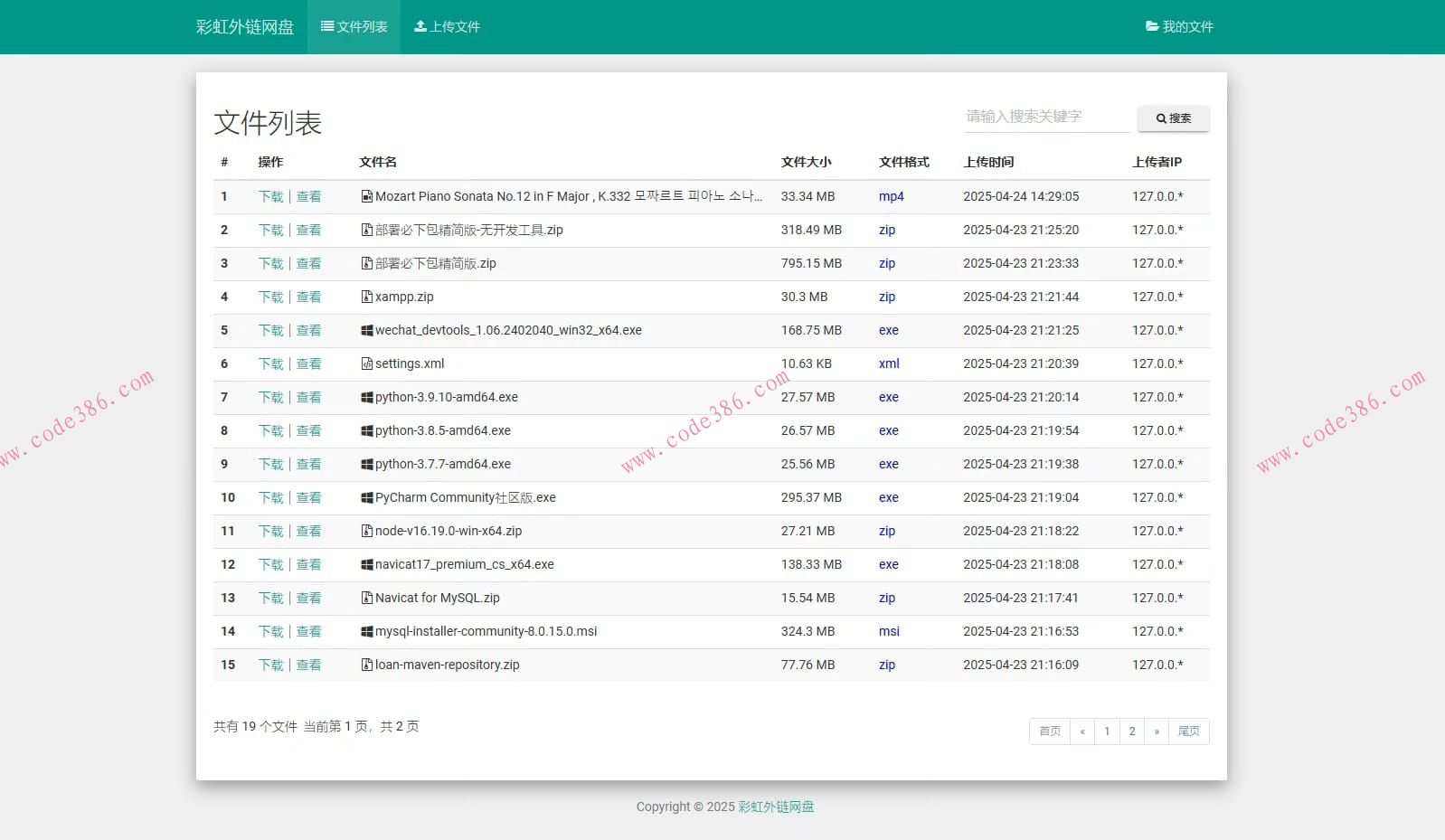Screen dimensions: 1445x840
Task: Click the video file icon beside Mozart Piano Sonata
Action: (x=366, y=196)
